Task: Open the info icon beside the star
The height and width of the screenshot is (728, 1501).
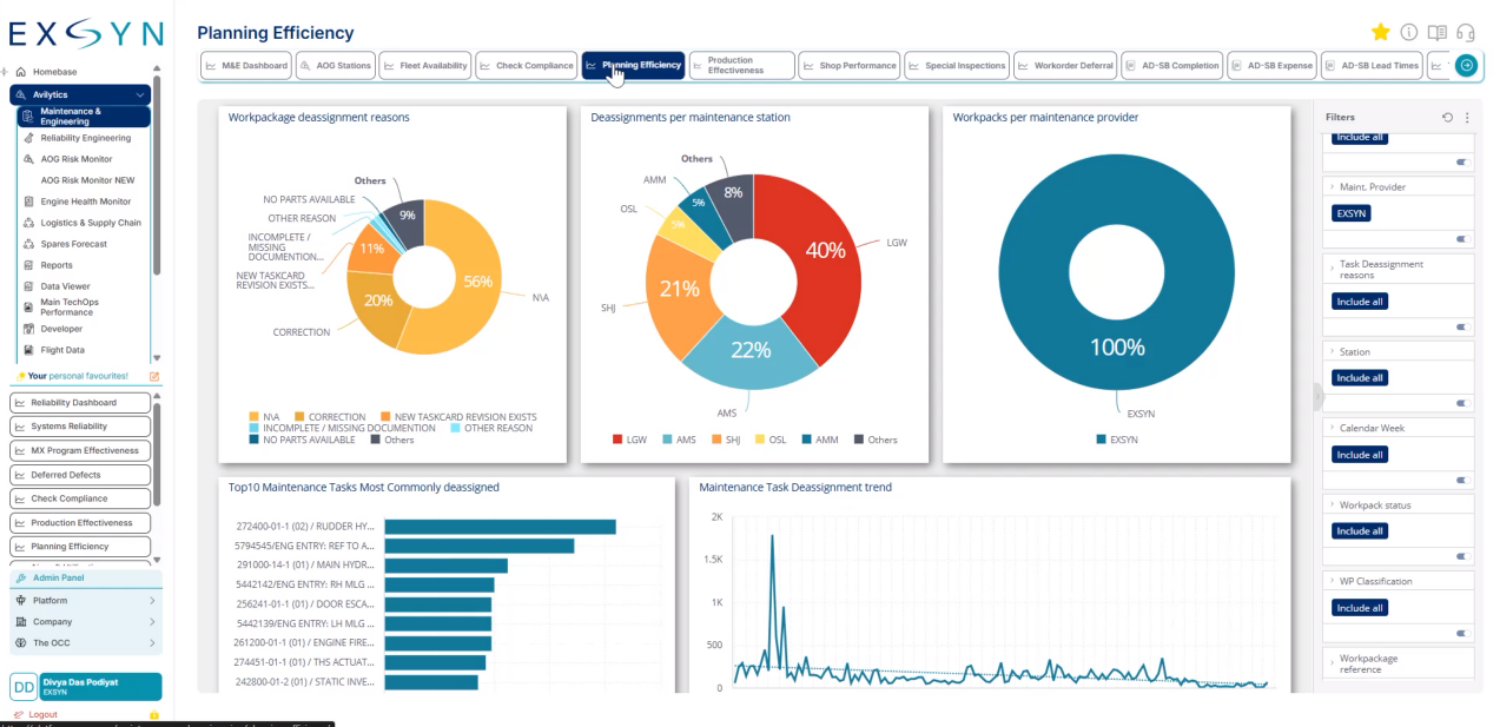Action: [1409, 32]
